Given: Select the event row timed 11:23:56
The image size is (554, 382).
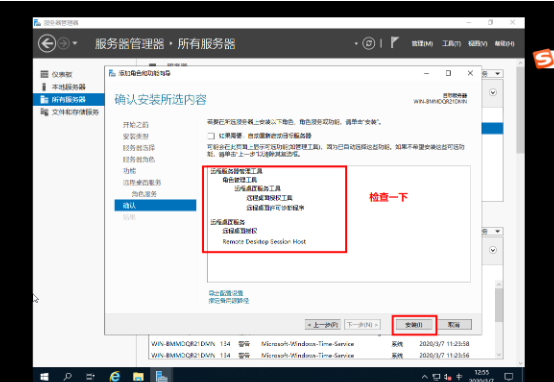Looking at the screenshot, I should (322, 355).
